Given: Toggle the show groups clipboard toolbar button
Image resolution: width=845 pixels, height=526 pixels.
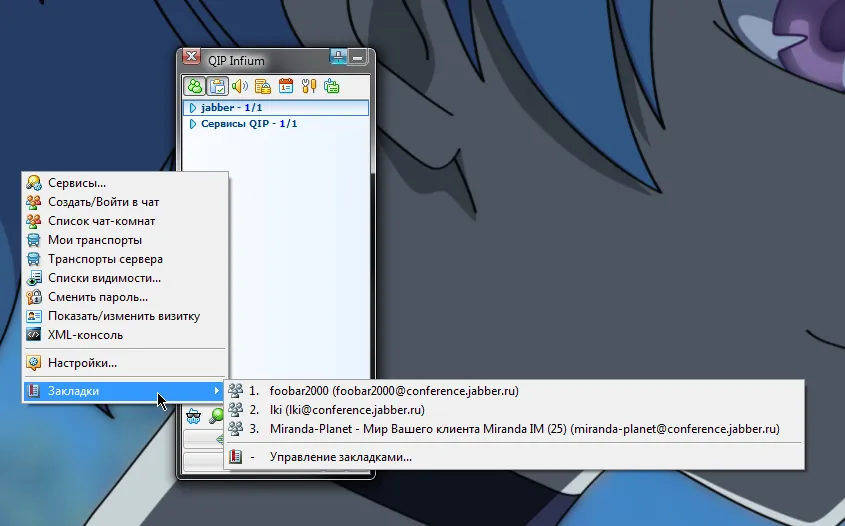Looking at the screenshot, I should coord(217,86).
